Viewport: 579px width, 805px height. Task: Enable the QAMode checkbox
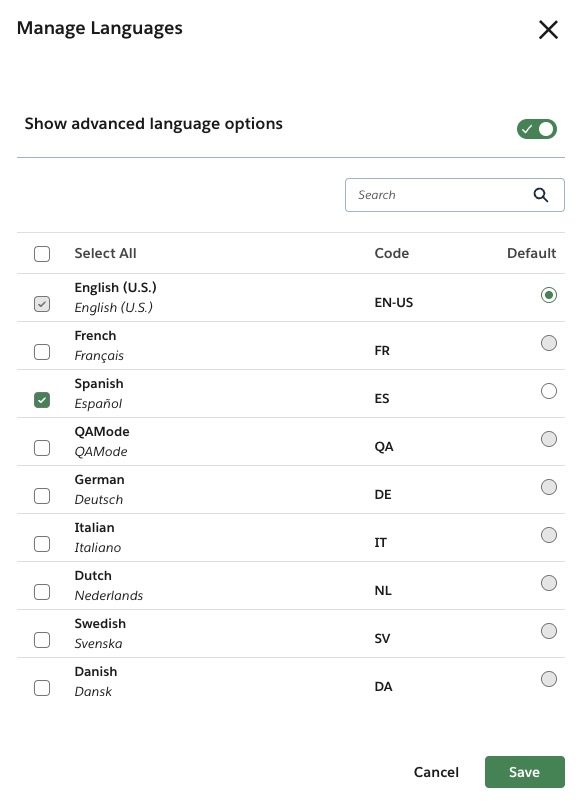pos(42,448)
